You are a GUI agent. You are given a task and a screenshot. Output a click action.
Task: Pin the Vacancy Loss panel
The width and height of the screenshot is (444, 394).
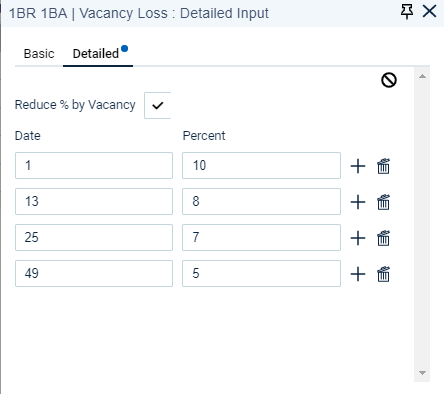[x=407, y=12]
